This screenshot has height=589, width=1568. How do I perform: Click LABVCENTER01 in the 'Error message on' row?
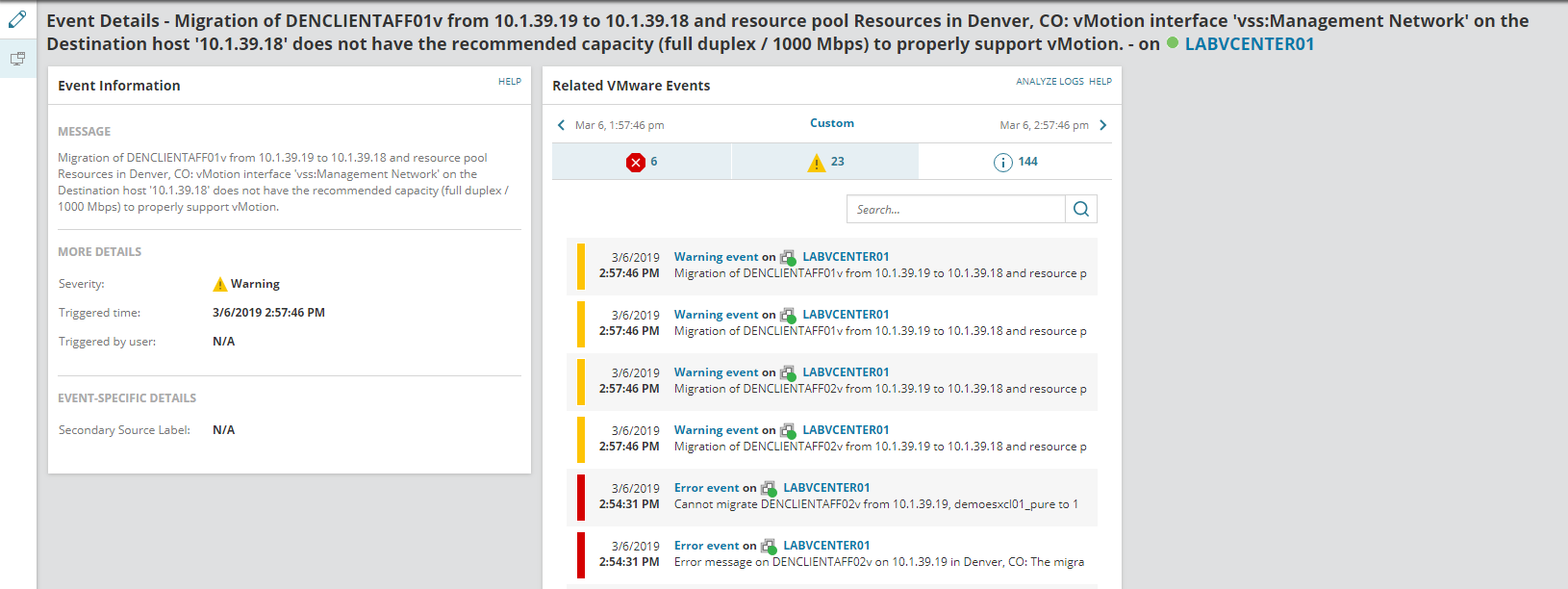tap(826, 546)
